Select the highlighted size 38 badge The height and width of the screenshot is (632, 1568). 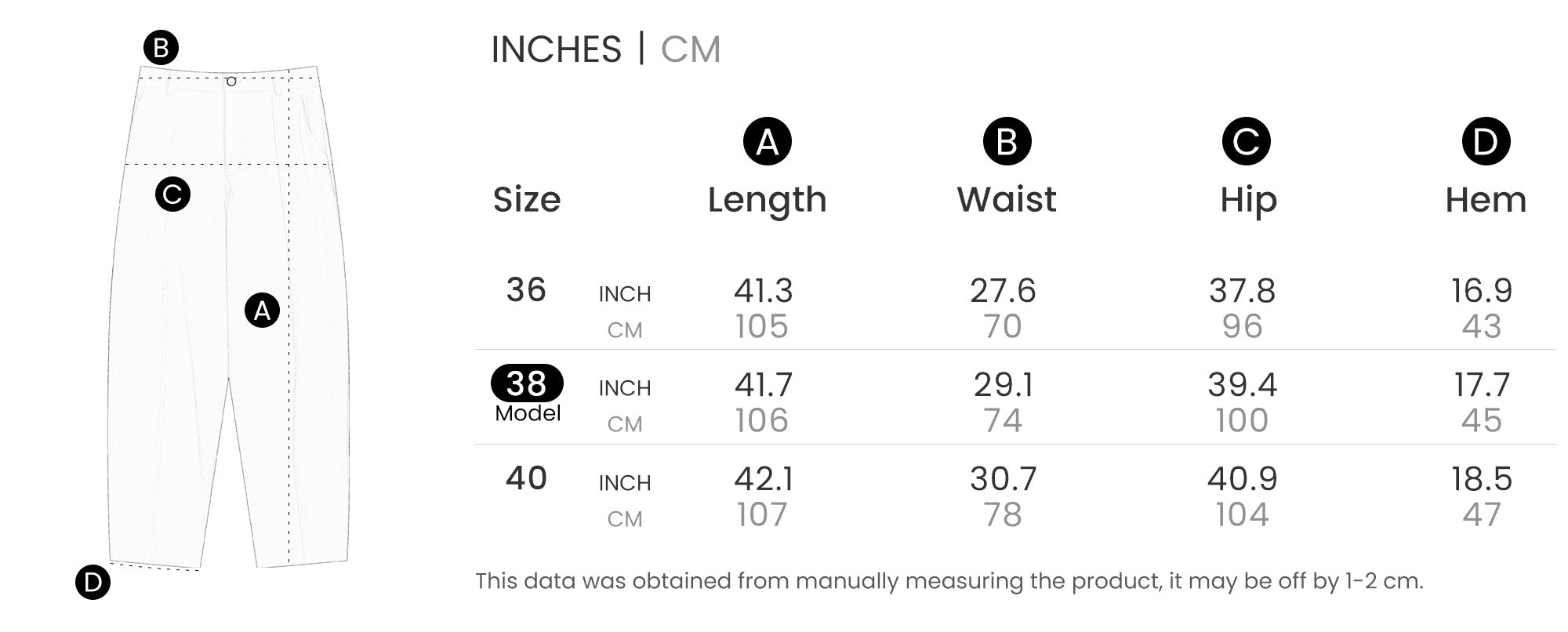coord(526,383)
